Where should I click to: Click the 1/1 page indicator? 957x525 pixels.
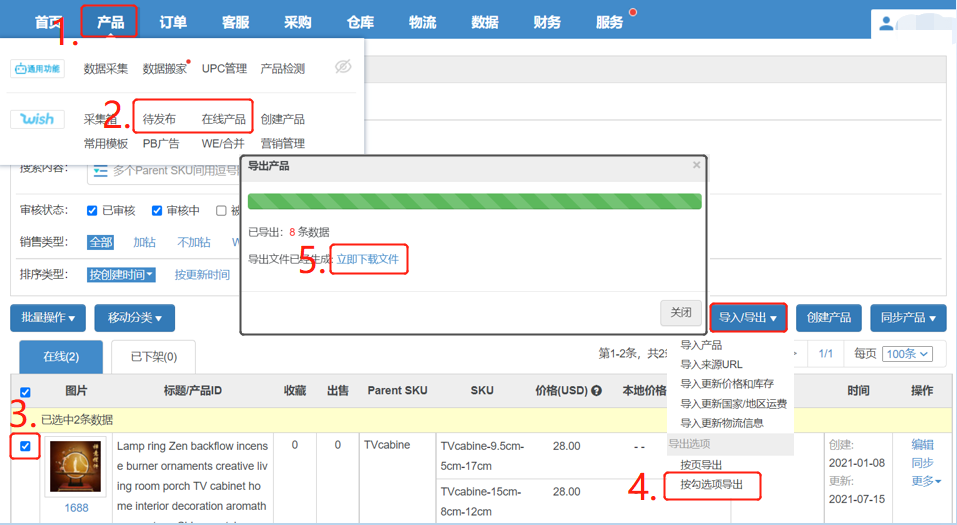tap(826, 353)
